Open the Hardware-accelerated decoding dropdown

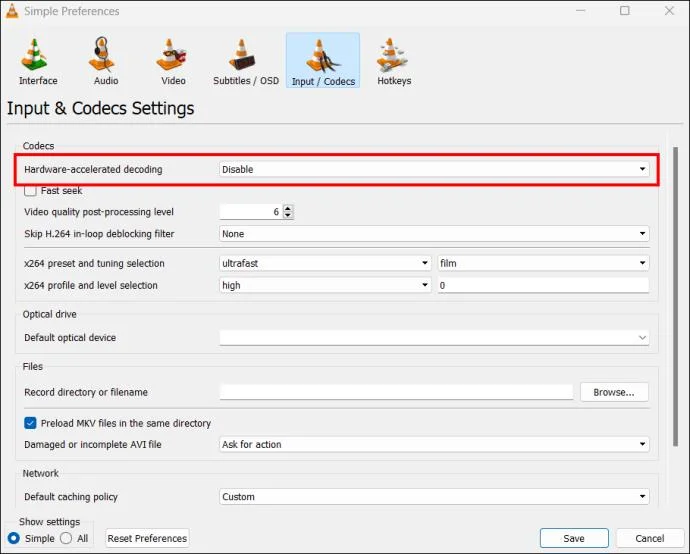[434, 169]
